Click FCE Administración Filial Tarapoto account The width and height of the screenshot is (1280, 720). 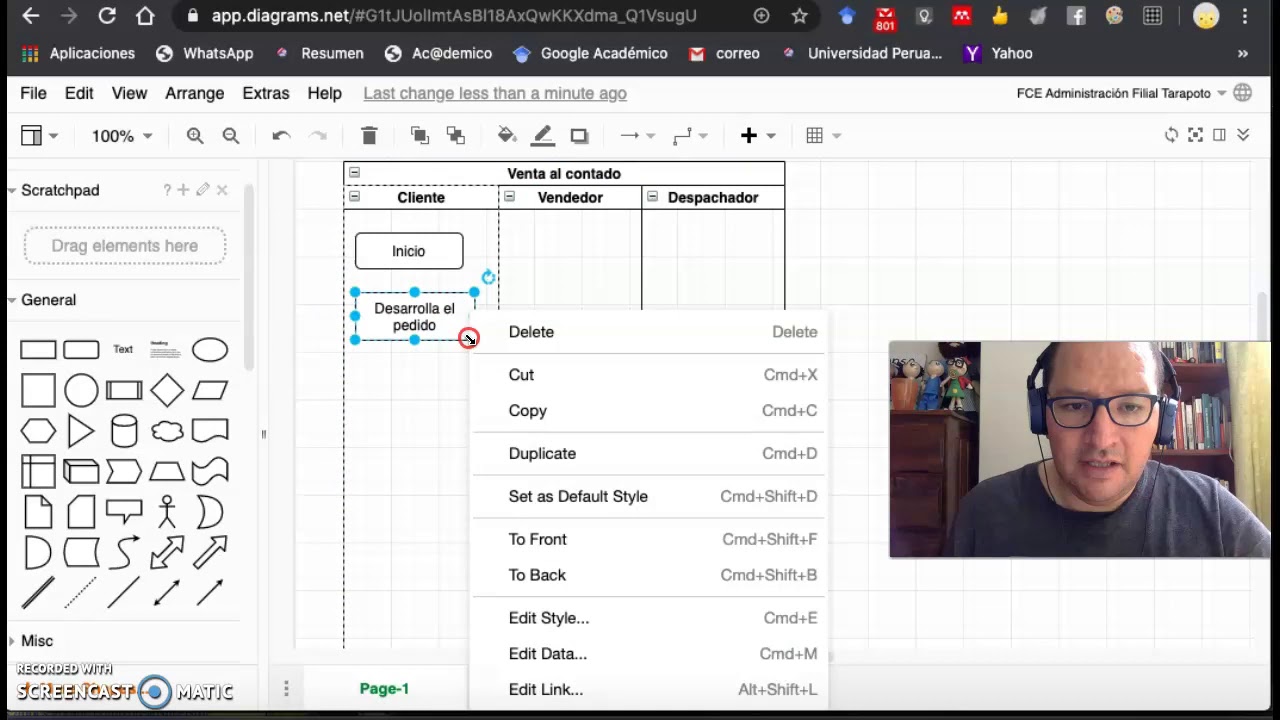1121,93
